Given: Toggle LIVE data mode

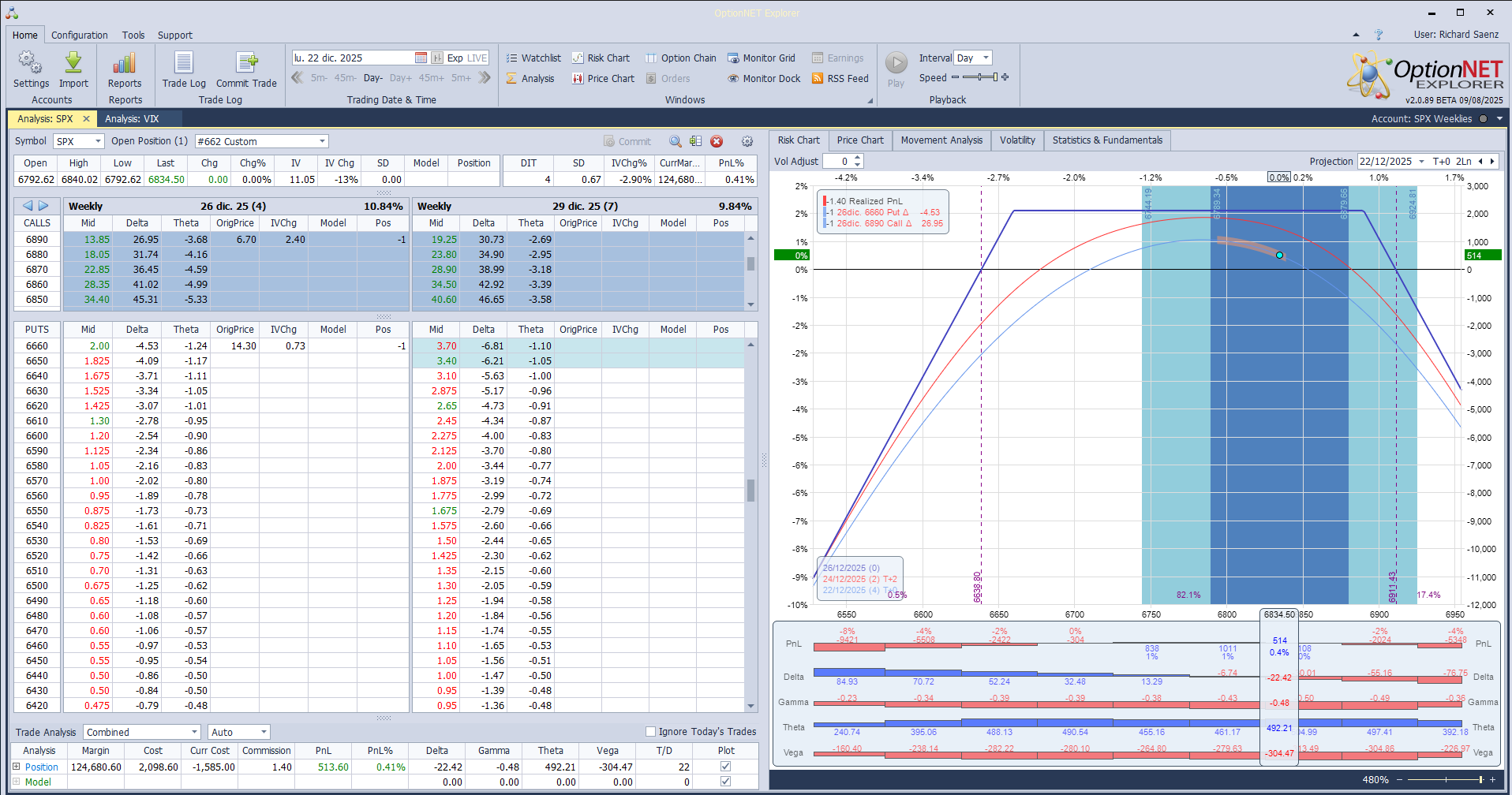Looking at the screenshot, I should click(477, 58).
